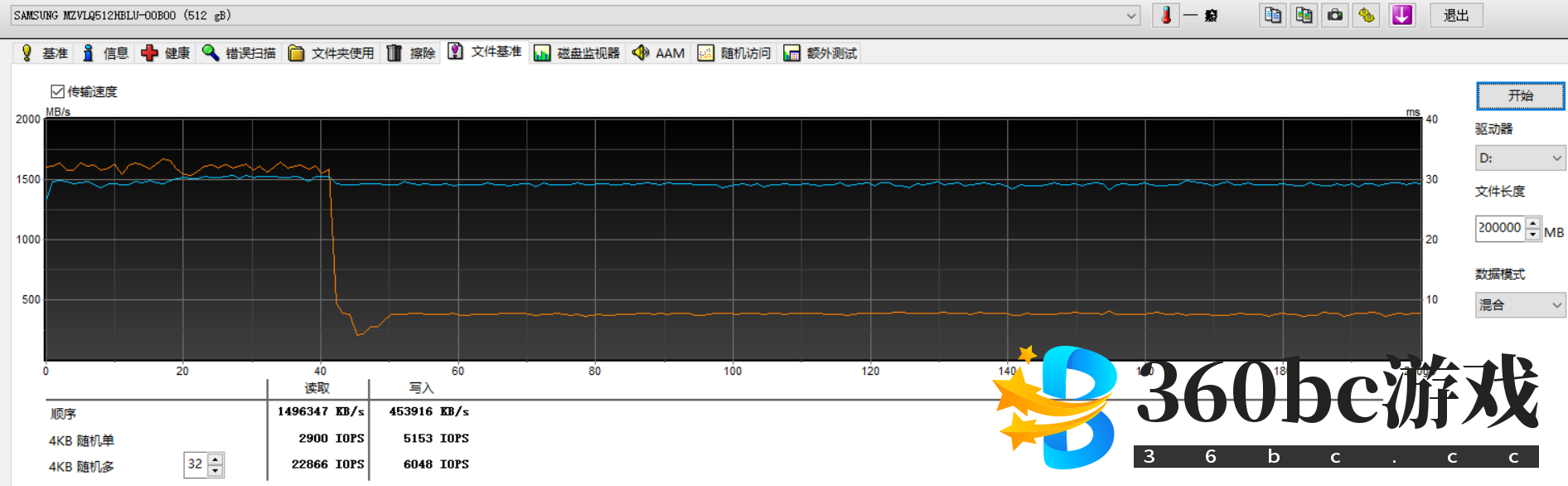The height and width of the screenshot is (486, 1568).
Task: Click the copy screenshot to clipboard icon
Action: pyautogui.click(x=1304, y=16)
